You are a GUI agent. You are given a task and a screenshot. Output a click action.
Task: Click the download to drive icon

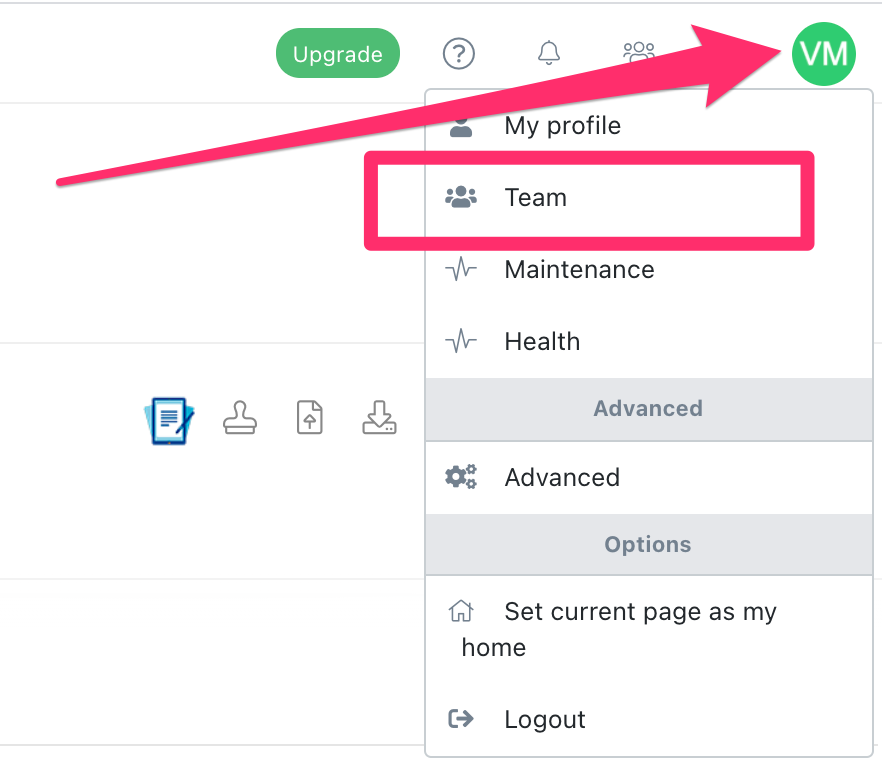pos(379,418)
